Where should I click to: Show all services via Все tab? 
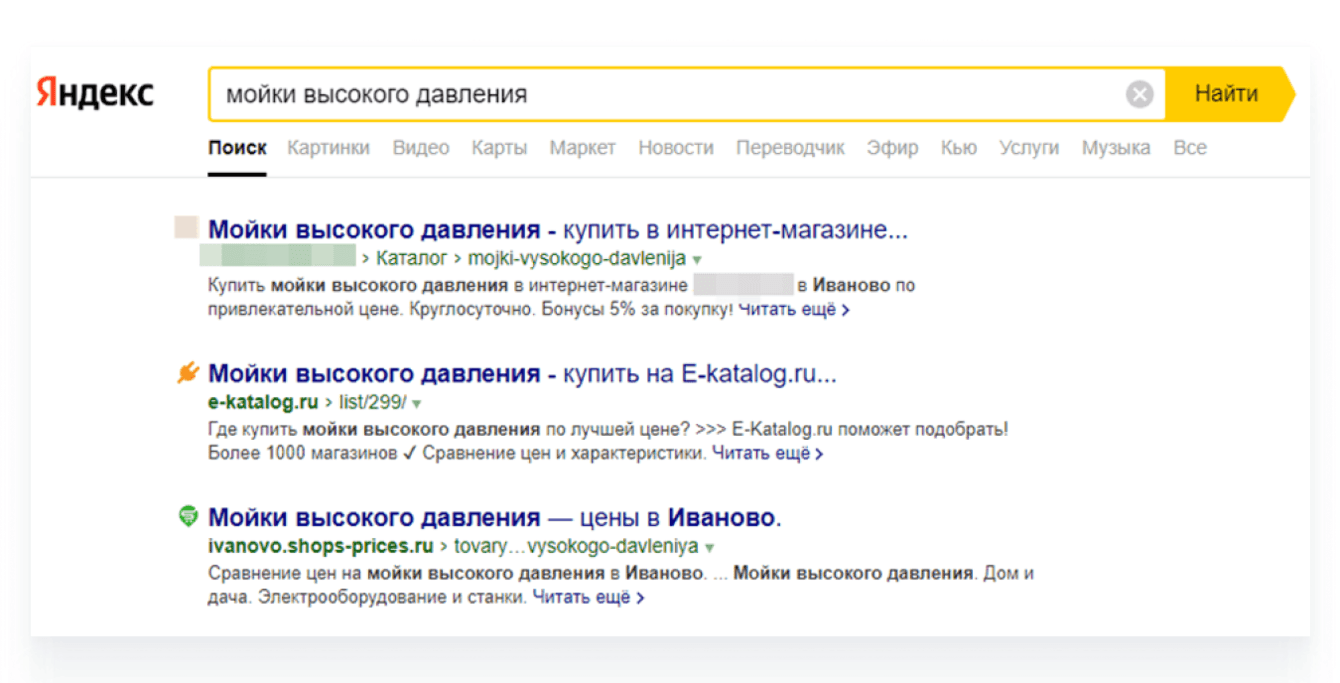1190,148
